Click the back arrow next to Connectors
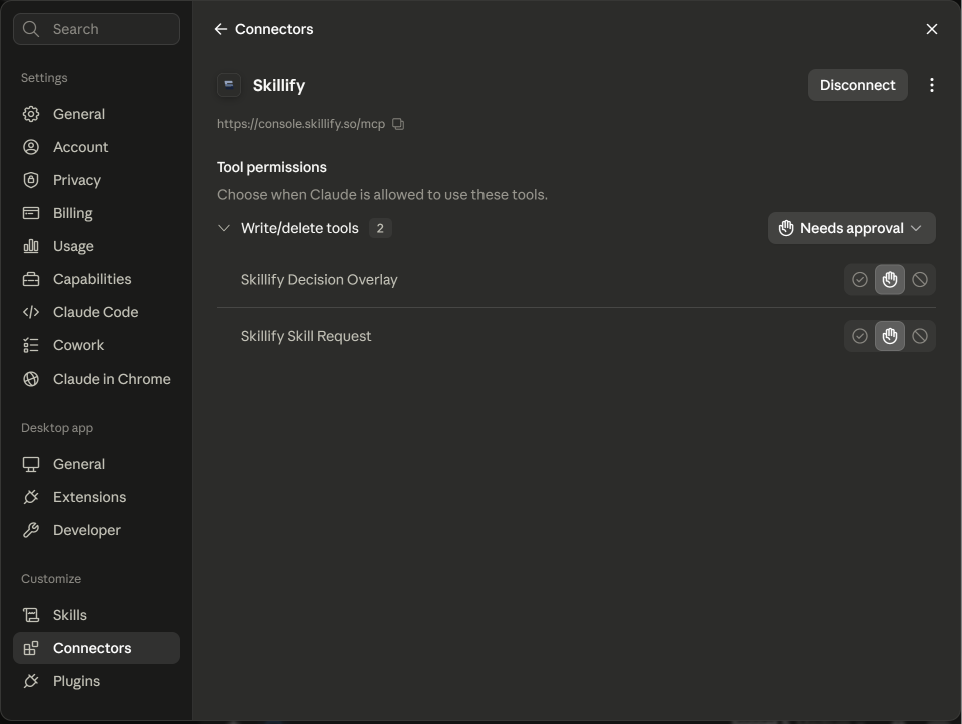Screen dimensions: 962x724 point(221,29)
